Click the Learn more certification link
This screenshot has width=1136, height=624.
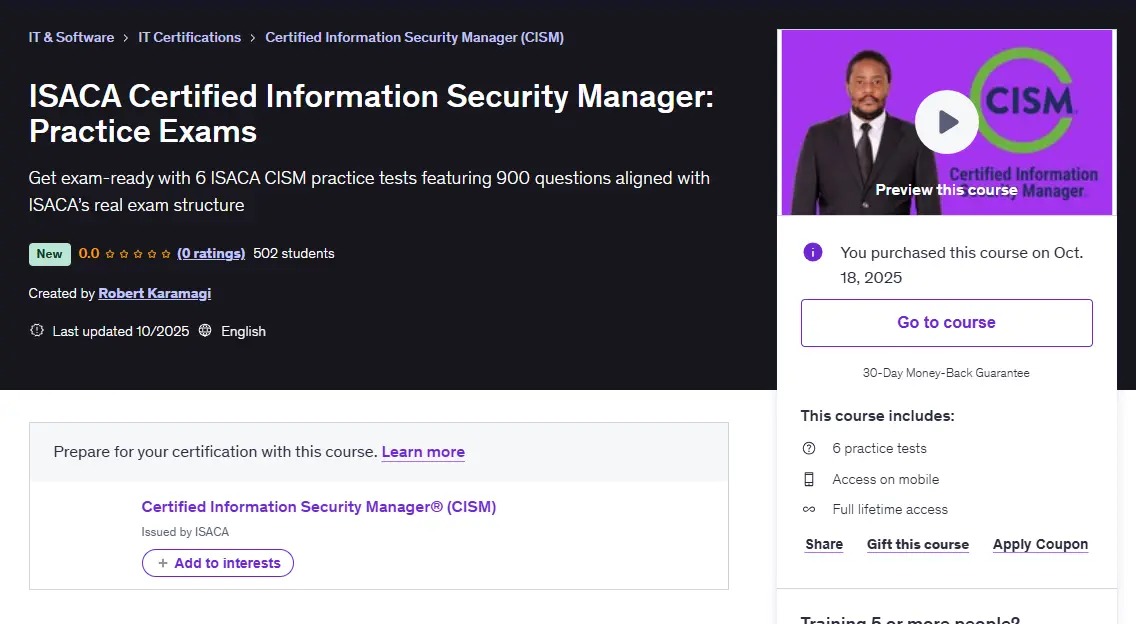pyautogui.click(x=423, y=452)
